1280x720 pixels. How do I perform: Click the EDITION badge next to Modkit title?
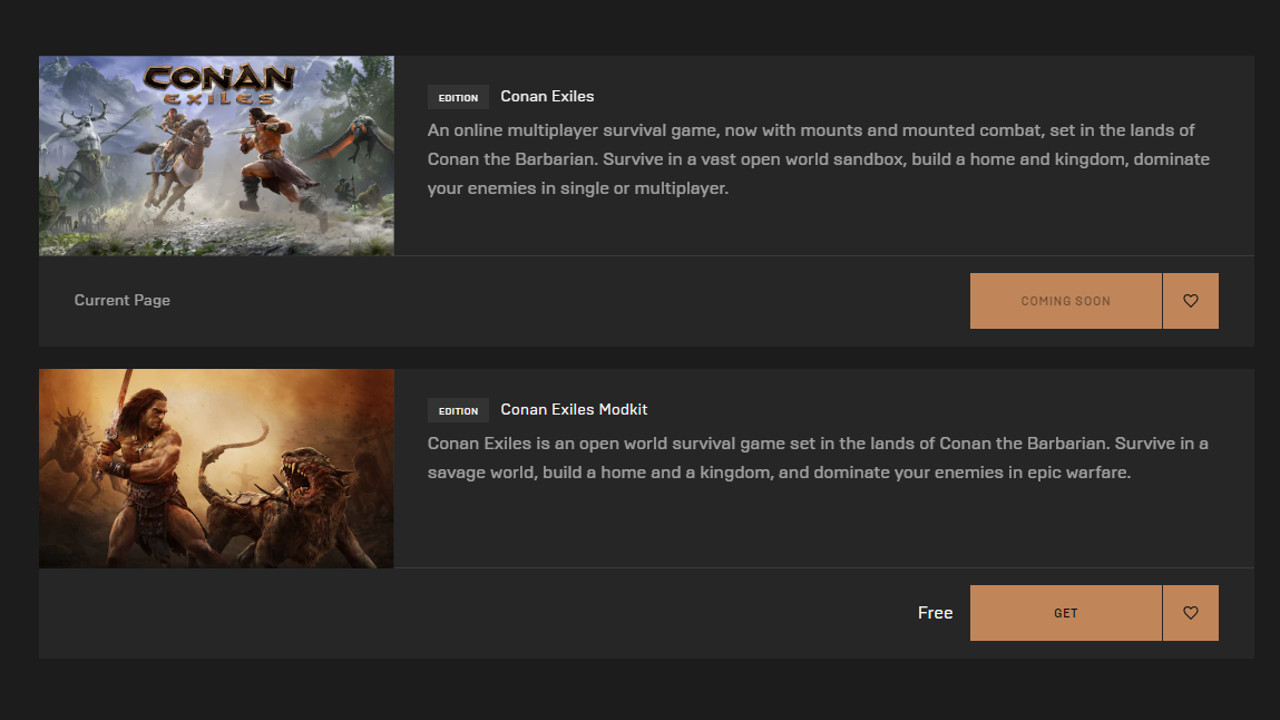click(x=458, y=411)
